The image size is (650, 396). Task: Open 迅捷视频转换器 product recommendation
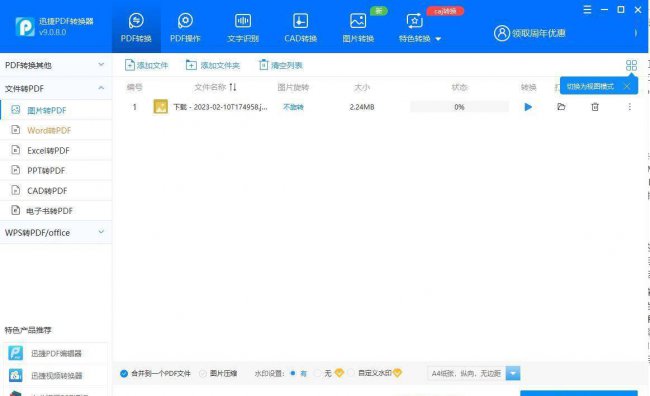point(55,376)
